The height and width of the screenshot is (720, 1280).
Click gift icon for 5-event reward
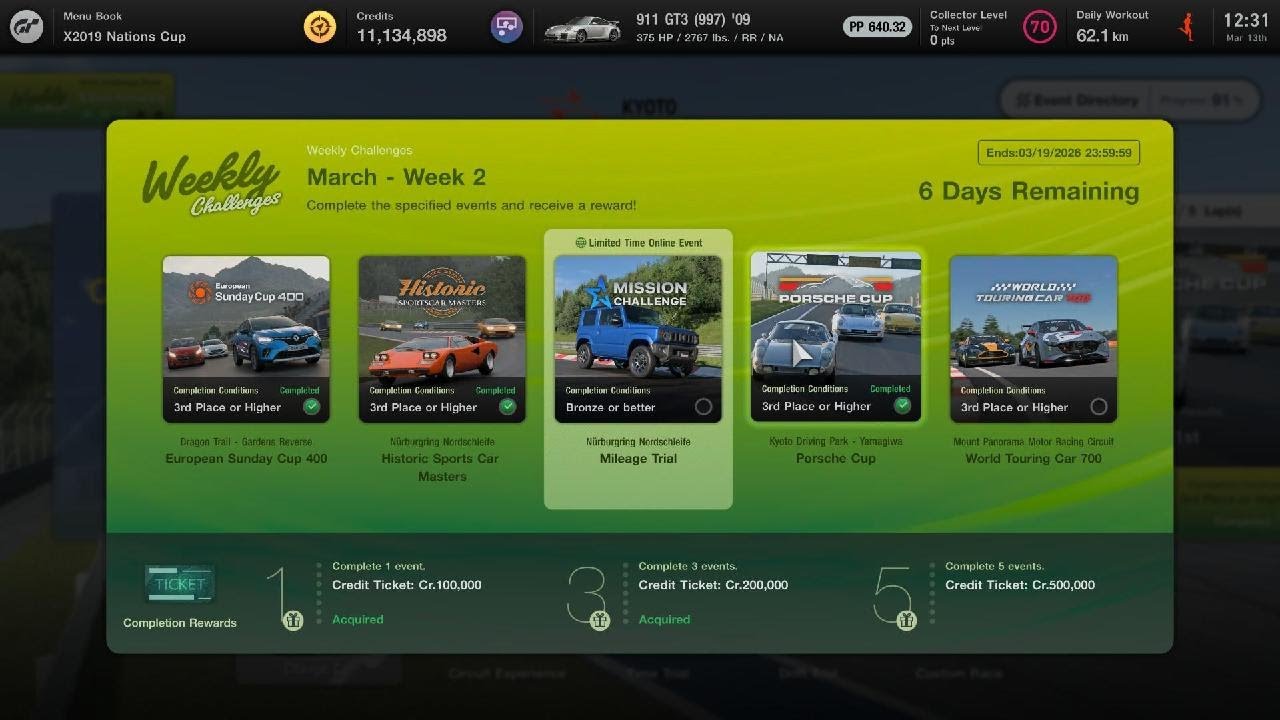906,620
